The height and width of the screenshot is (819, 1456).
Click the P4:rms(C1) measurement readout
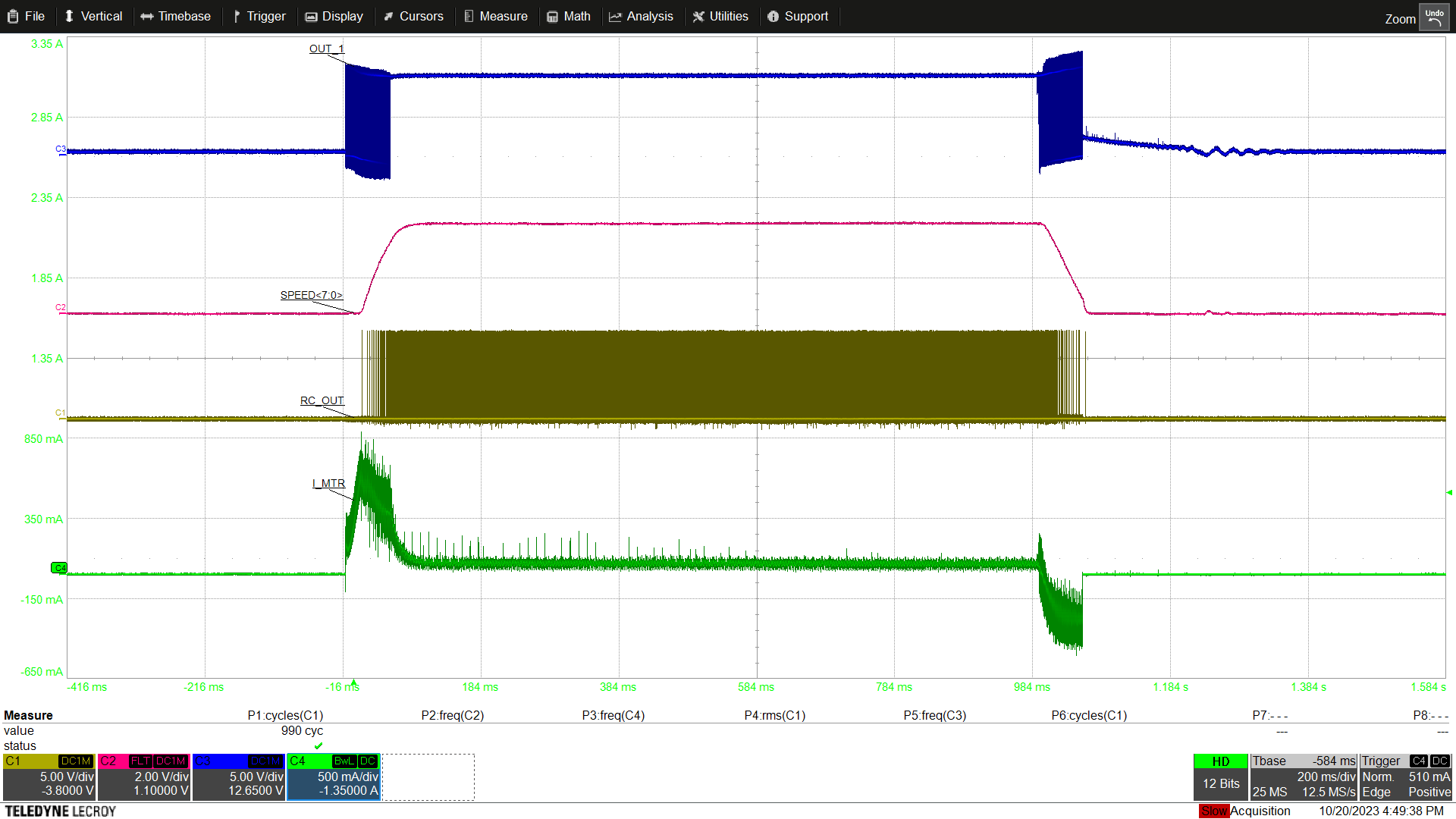[775, 715]
